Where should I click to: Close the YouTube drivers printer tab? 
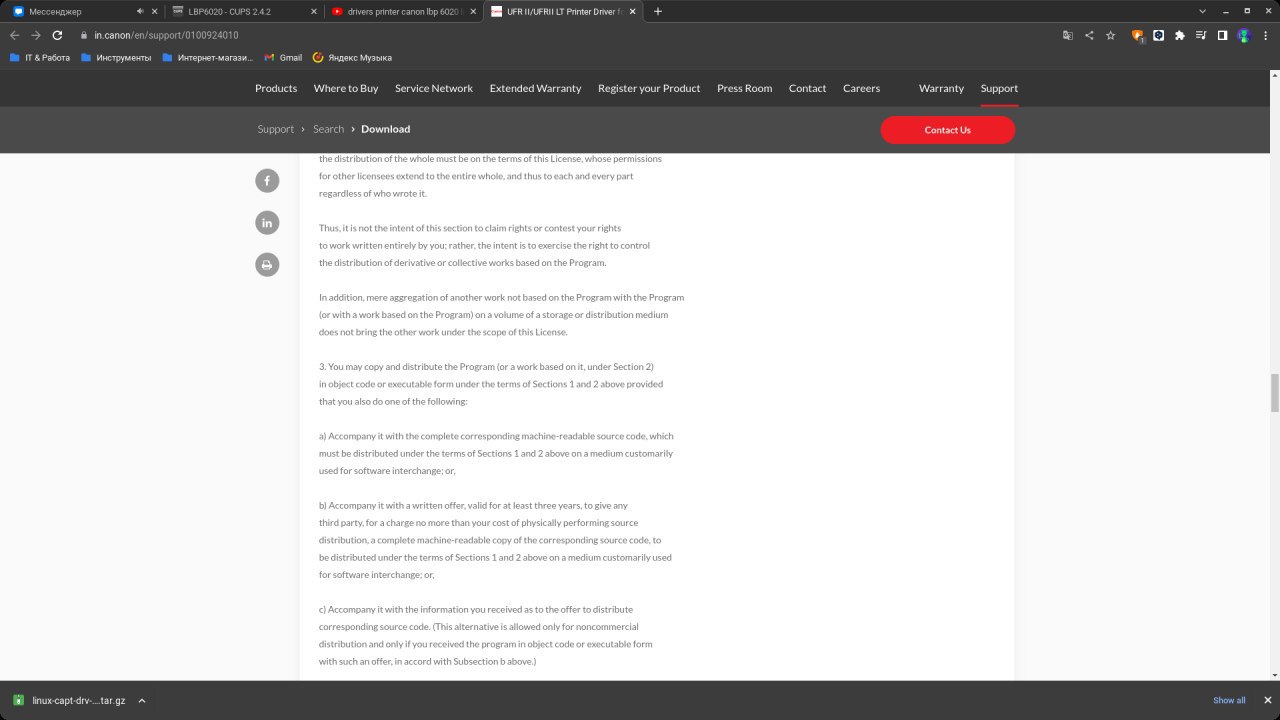(472, 11)
